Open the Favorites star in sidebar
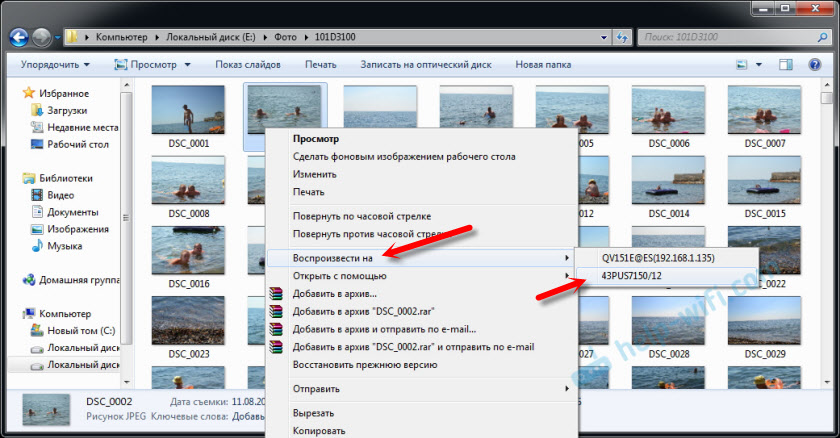The width and height of the screenshot is (840, 438). pos(28,93)
